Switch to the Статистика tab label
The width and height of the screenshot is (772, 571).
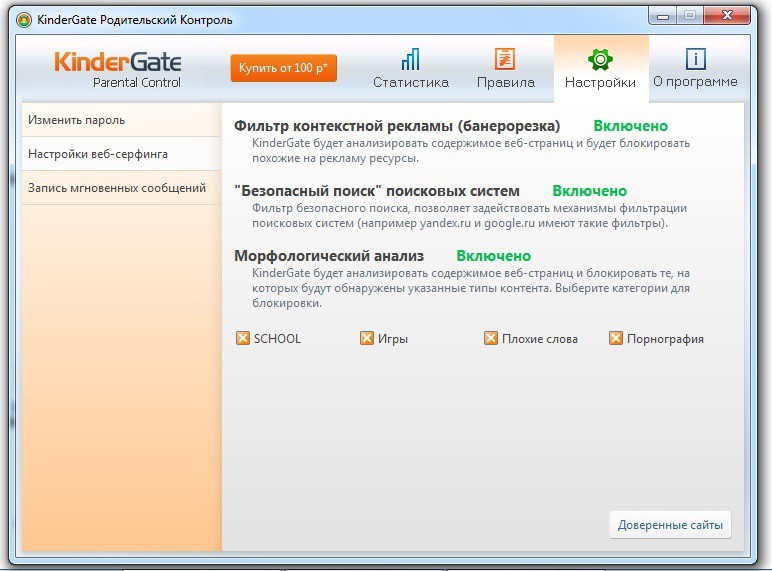click(x=410, y=82)
